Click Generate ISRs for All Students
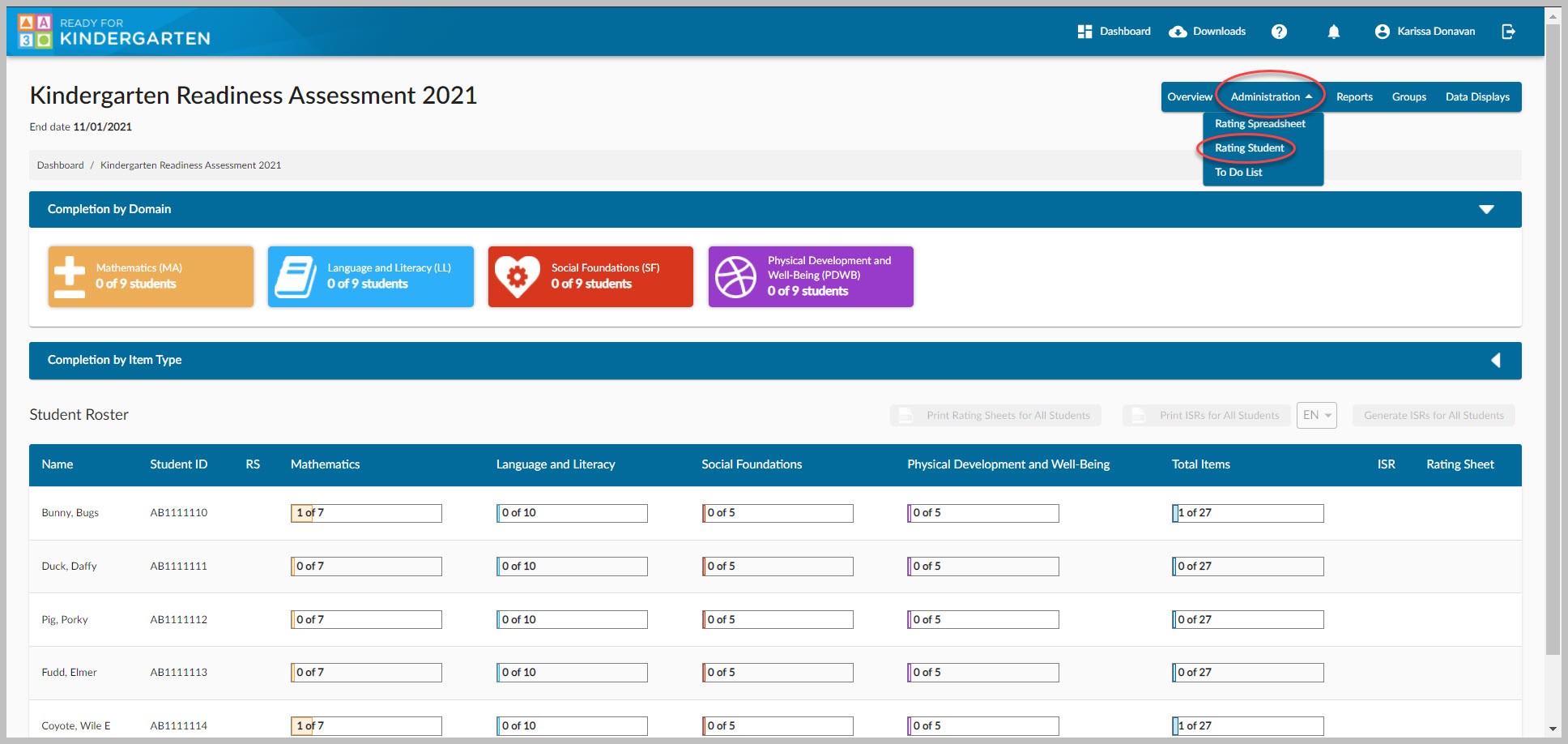 pos(1434,415)
